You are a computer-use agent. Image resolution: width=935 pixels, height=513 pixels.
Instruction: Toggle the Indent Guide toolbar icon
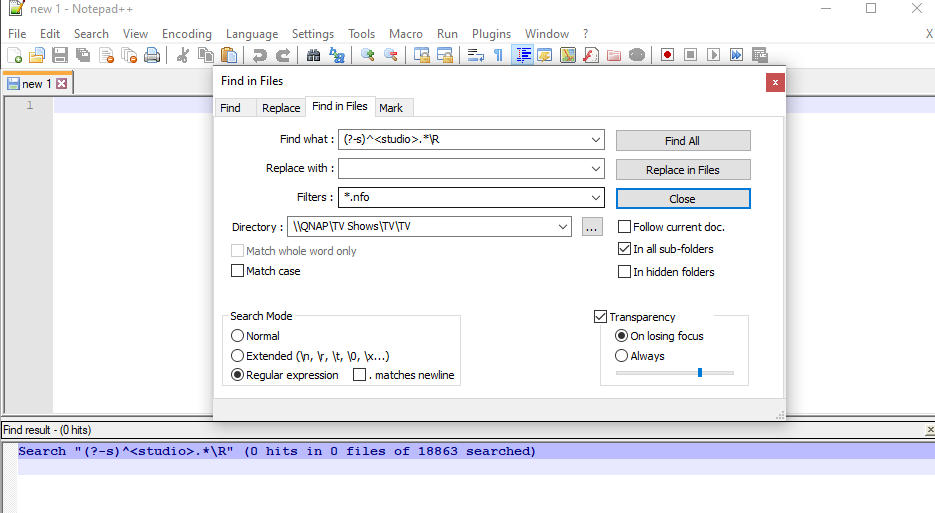[x=522, y=55]
